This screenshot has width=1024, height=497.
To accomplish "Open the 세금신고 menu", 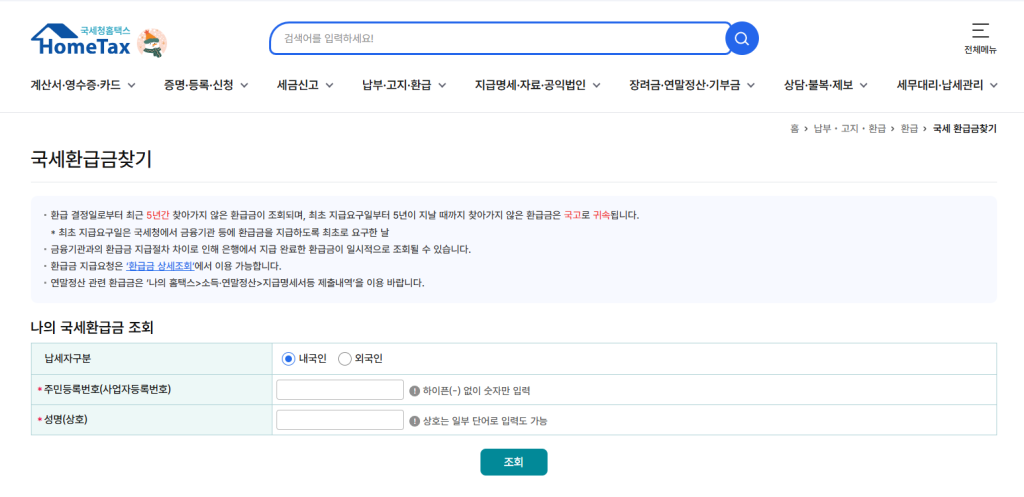I will click(298, 85).
